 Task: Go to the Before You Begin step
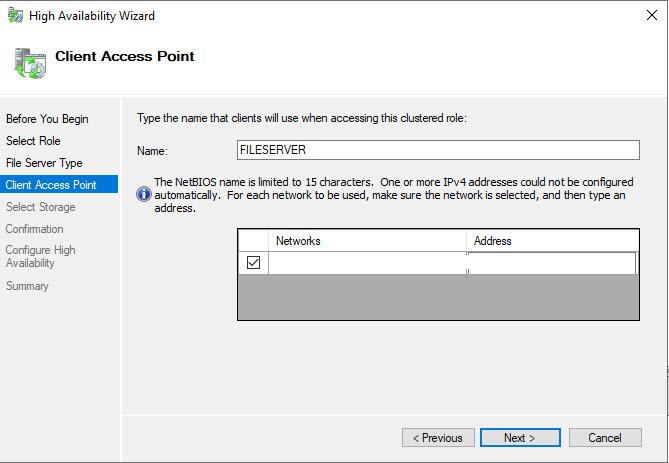click(x=47, y=119)
